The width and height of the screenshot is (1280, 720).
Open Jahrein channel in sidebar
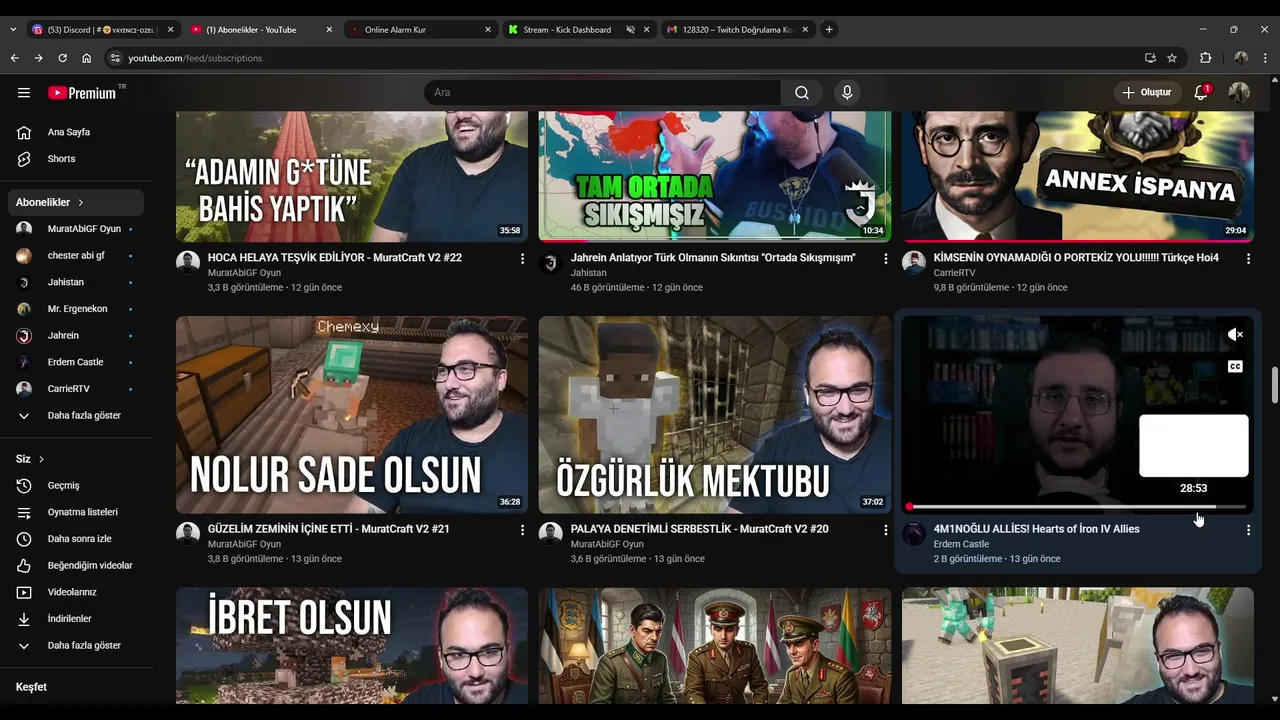coord(78,336)
